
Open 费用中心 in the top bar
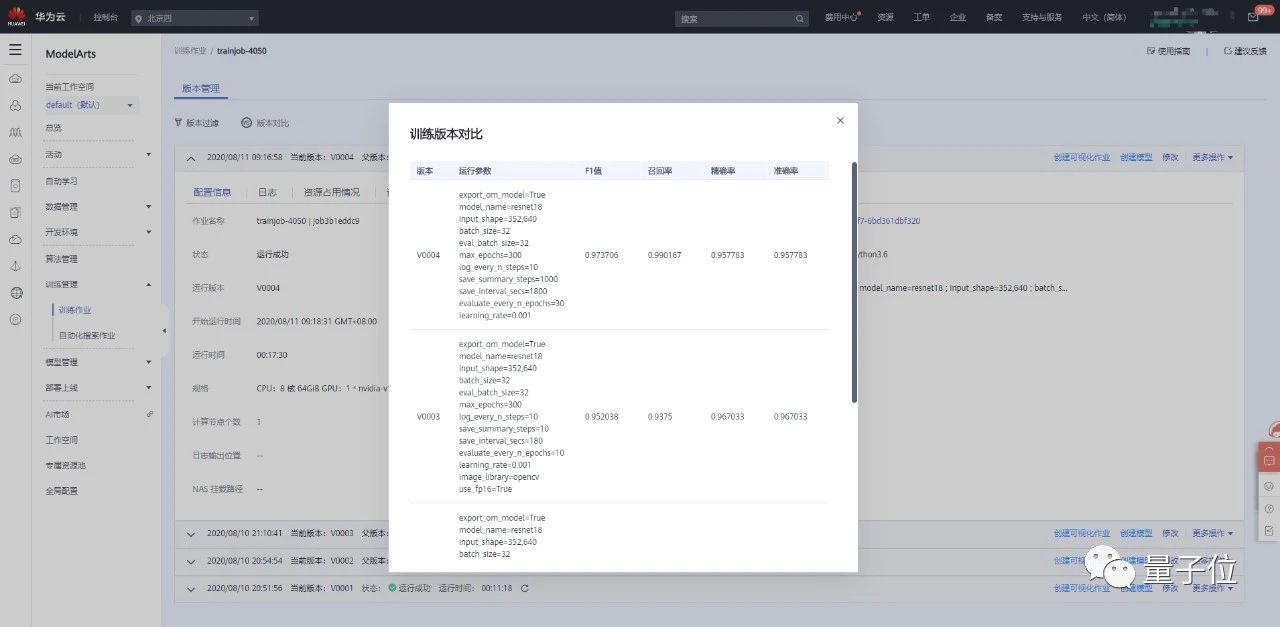(840, 18)
